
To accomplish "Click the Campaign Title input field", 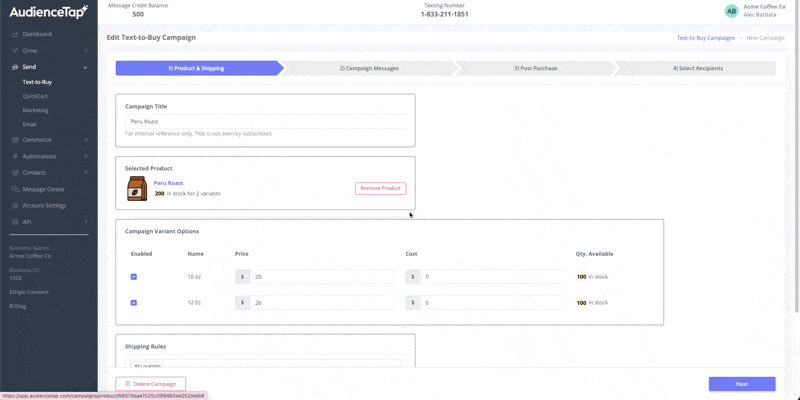I will pyautogui.click(x=265, y=121).
